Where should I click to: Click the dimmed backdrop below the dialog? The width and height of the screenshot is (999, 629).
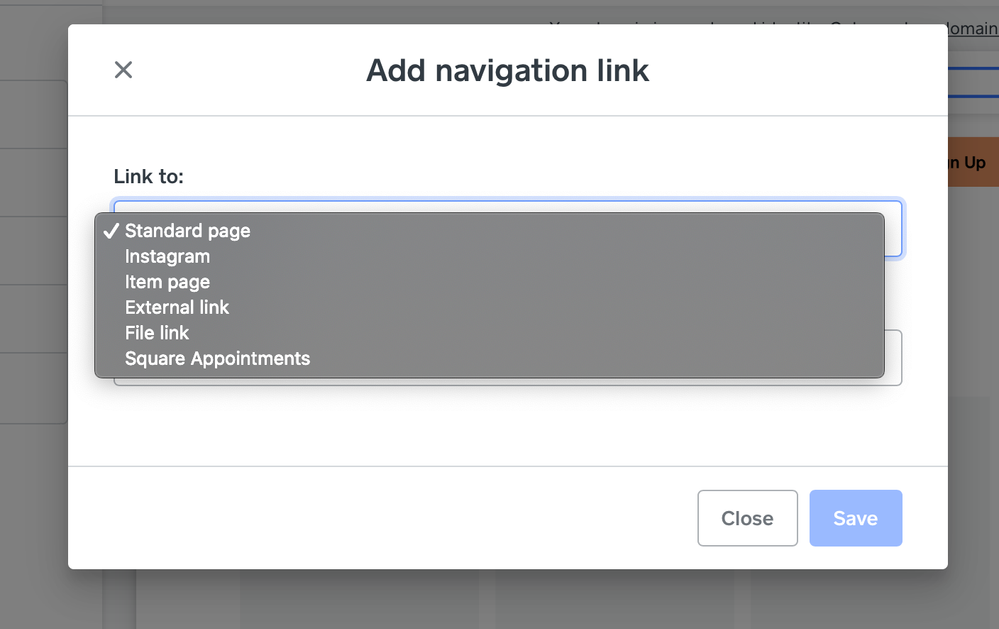[500, 600]
